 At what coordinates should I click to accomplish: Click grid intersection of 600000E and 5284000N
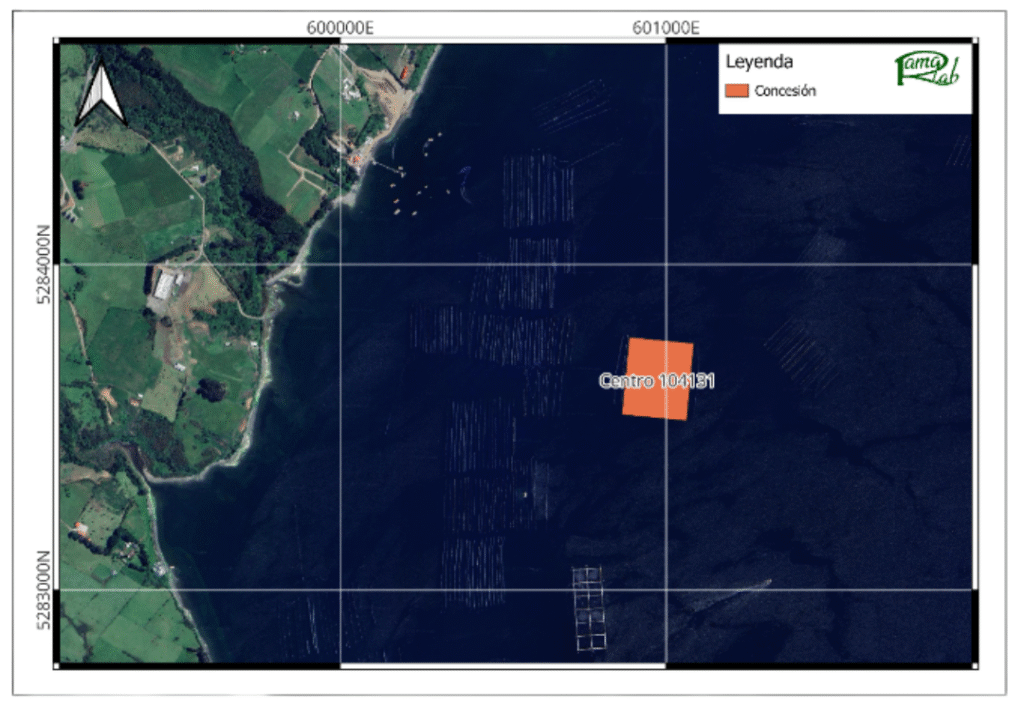pyautogui.click(x=341, y=265)
